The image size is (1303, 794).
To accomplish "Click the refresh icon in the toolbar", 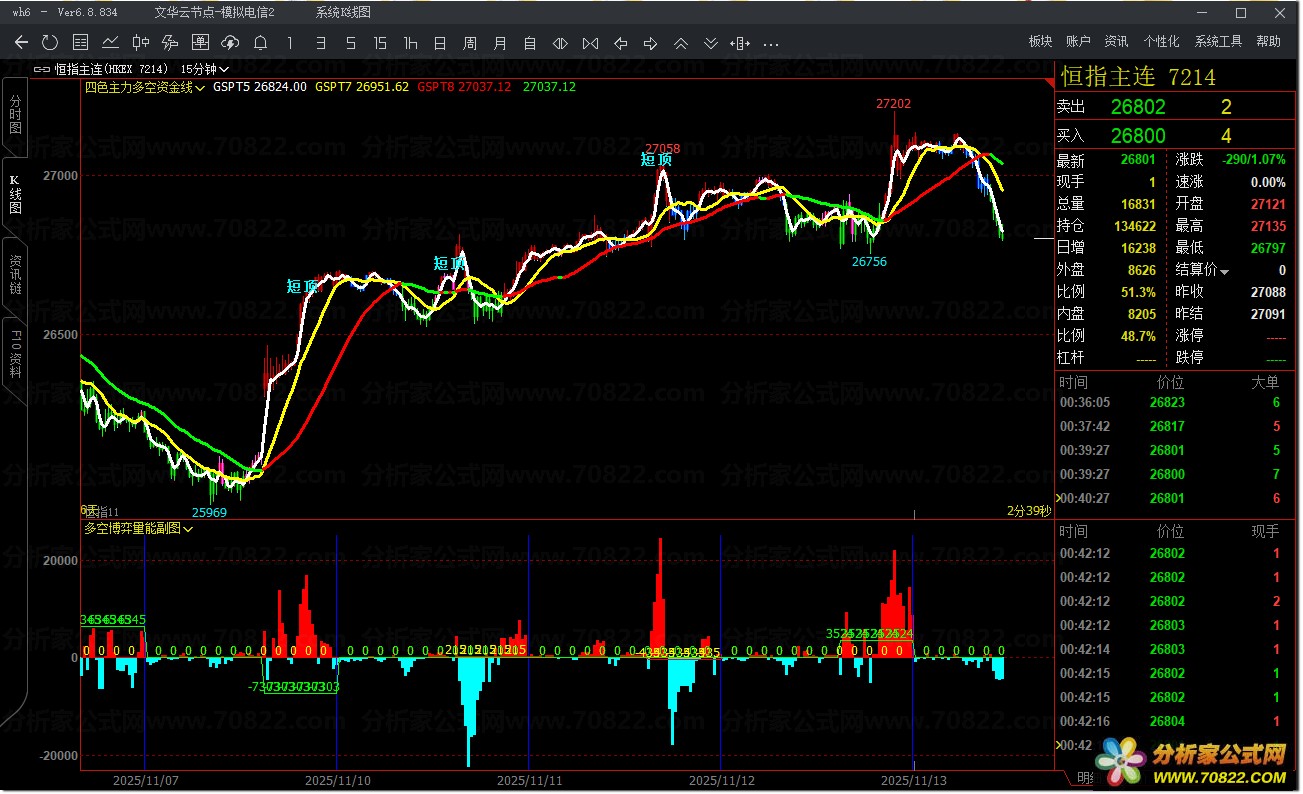I will tap(50, 42).
